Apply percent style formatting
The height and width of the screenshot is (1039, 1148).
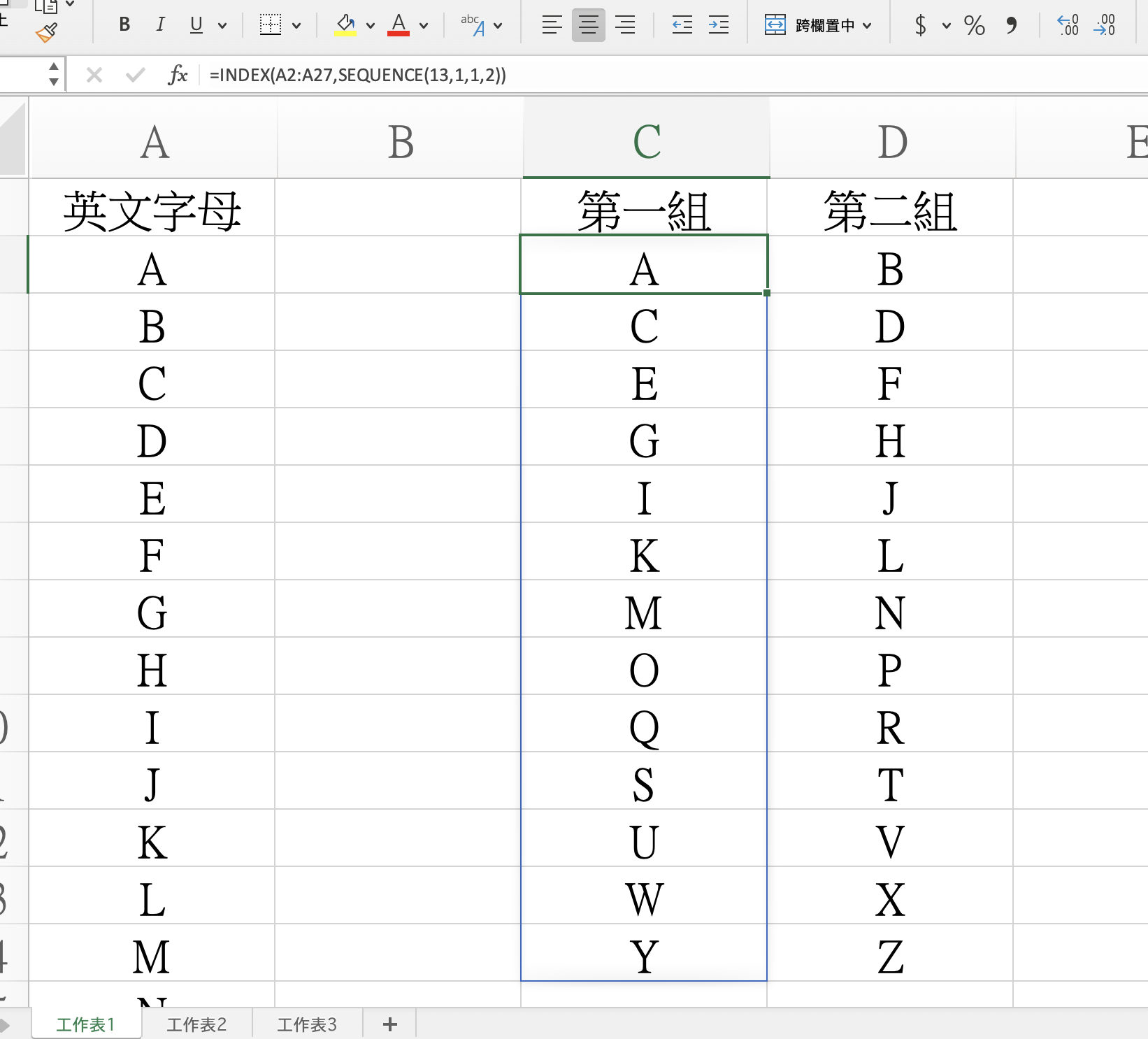[974, 26]
